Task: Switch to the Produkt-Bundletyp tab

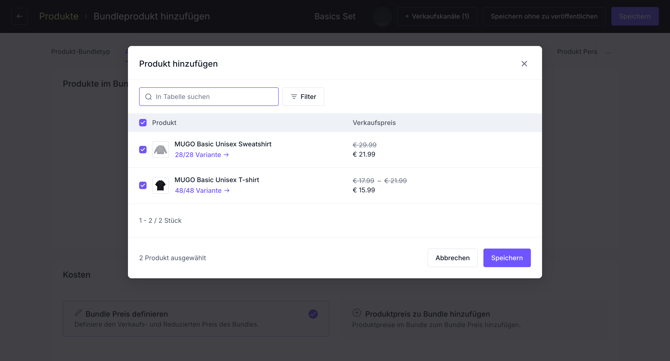Action: (x=80, y=52)
